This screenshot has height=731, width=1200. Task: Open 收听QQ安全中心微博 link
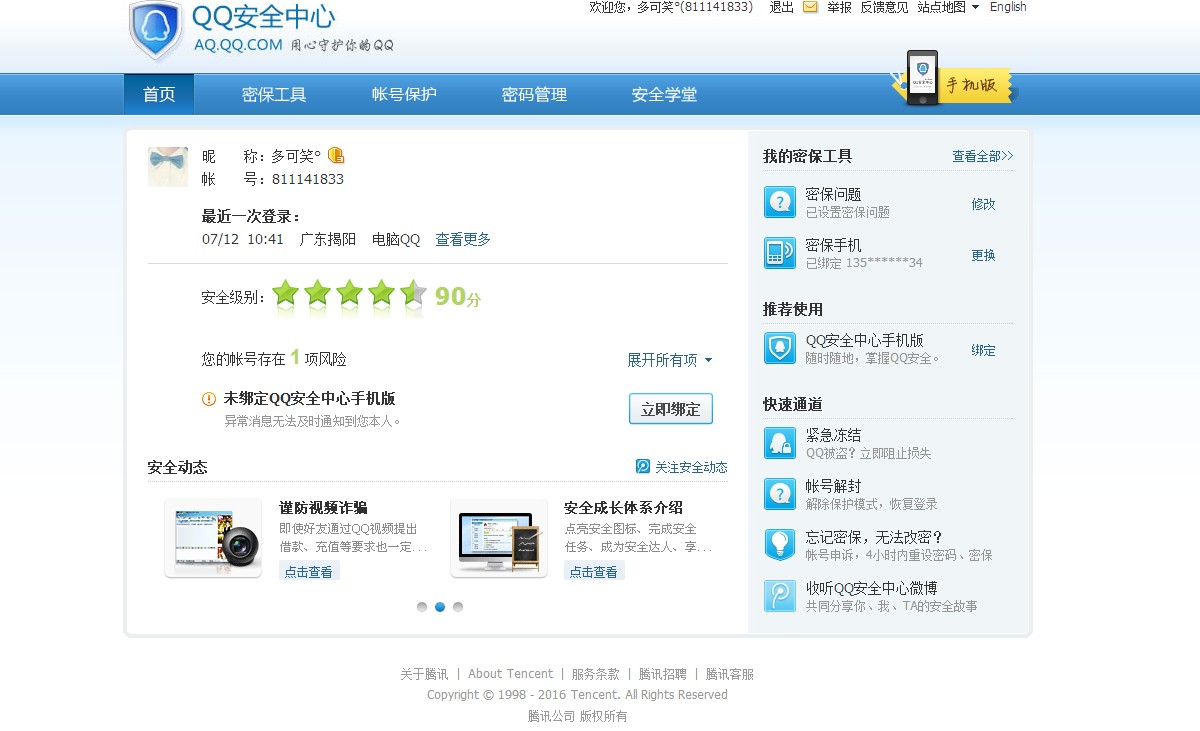pyautogui.click(x=872, y=588)
